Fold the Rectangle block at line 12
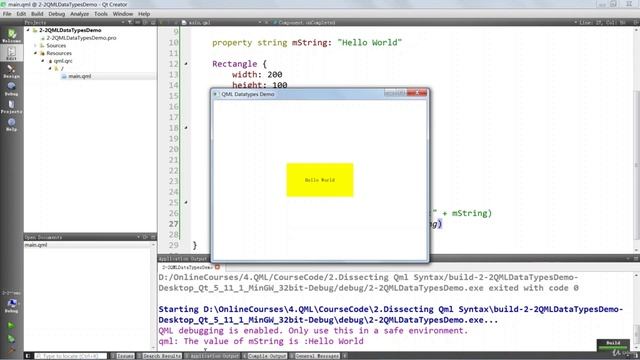 pos(186,64)
